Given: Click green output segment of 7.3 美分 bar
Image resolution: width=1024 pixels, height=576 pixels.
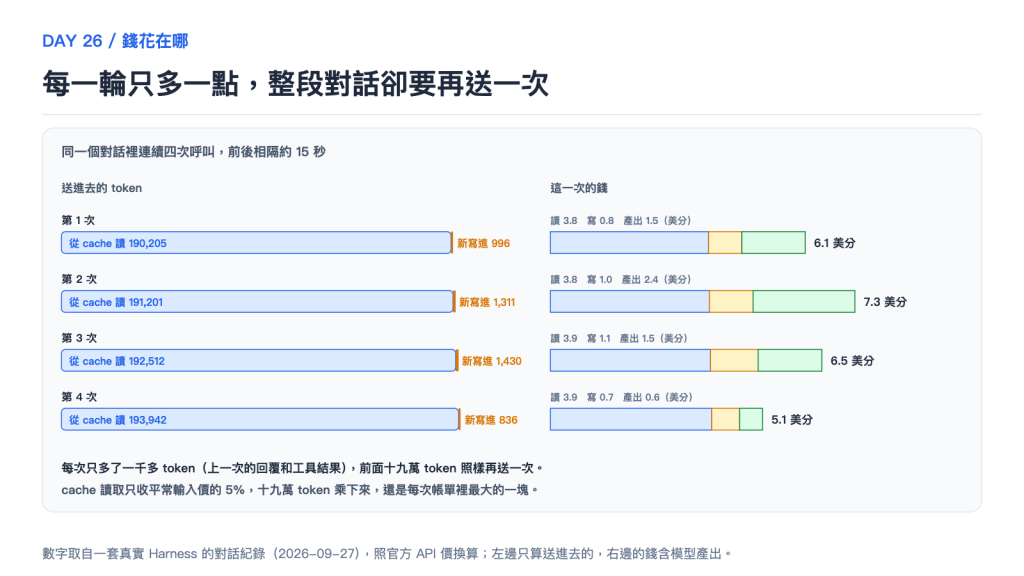Looking at the screenshot, I should point(804,302).
